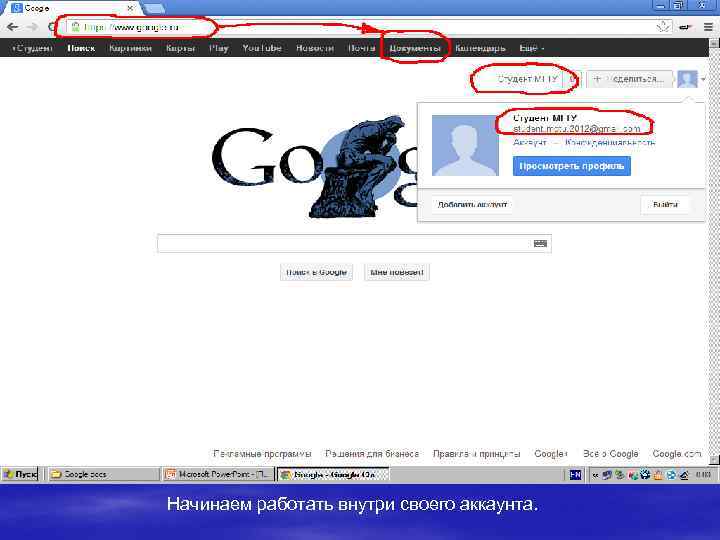720x540 pixels.
Task: Click the extension icon beside the Chrome menu
Action: [685, 27]
